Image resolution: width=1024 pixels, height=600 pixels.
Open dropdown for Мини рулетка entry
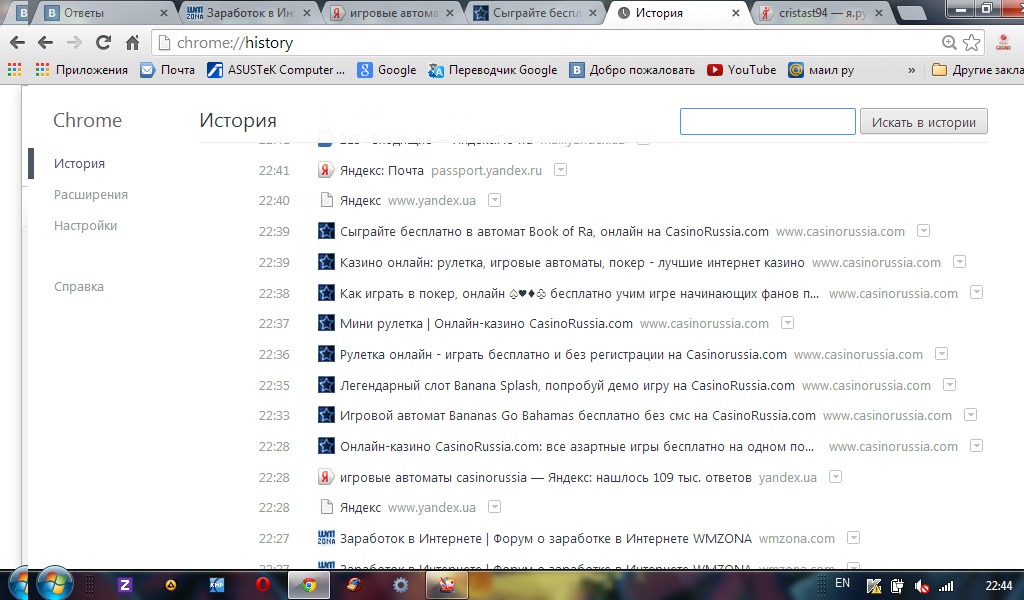pos(788,323)
